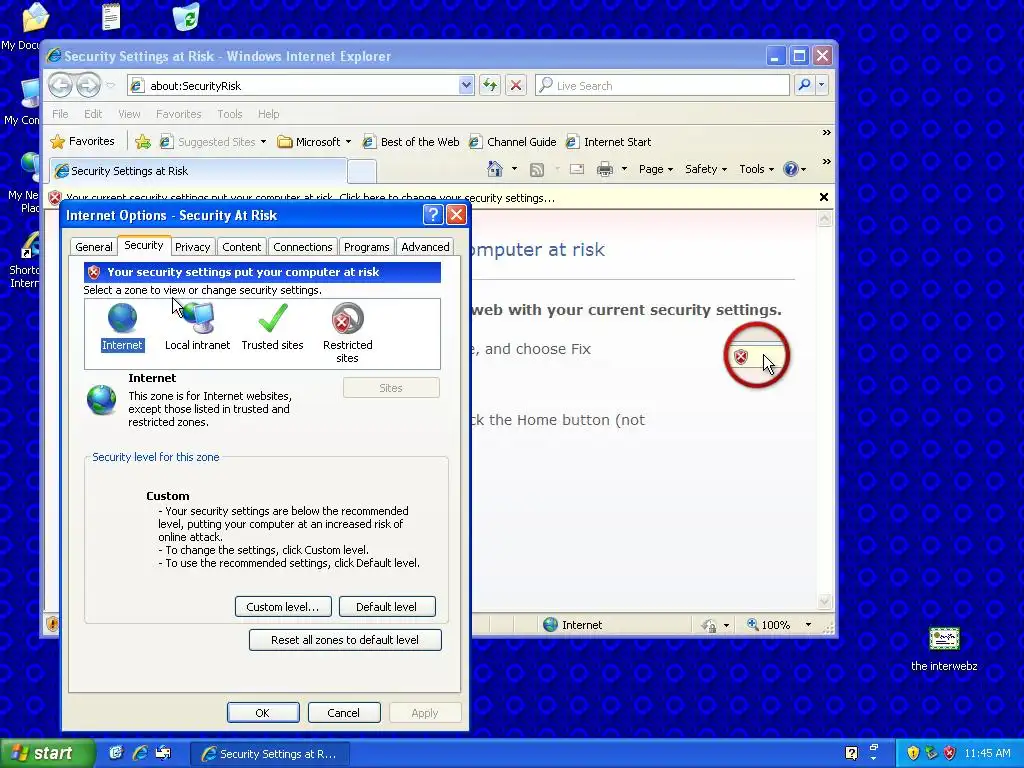The image size is (1024, 768).
Task: Open the Channel Guide favorites link
Action: pyautogui.click(x=513, y=142)
